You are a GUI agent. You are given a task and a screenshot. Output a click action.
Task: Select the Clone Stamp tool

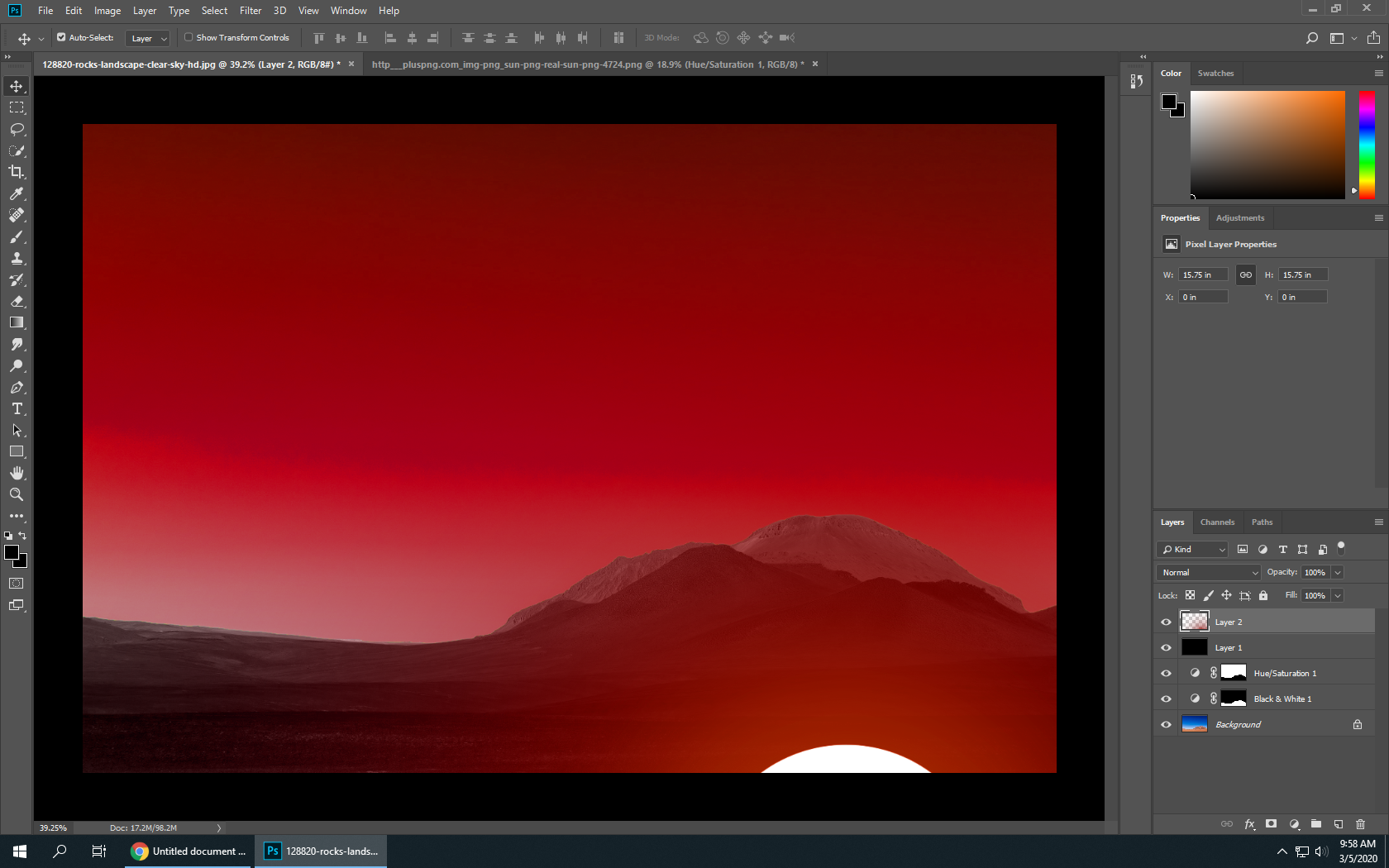17,258
